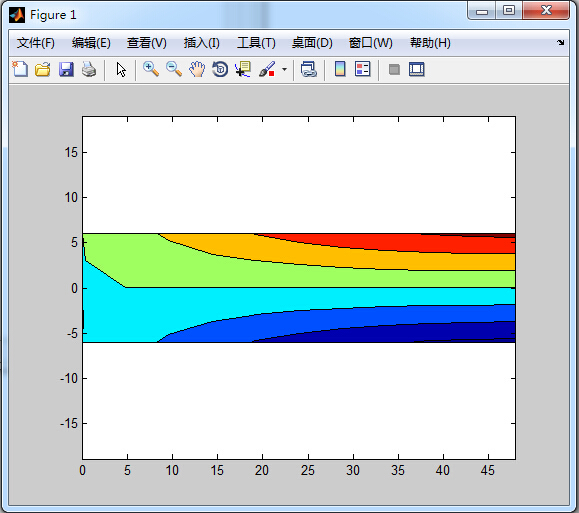Viewport: 579px width, 513px height.
Task: Open the 文件(F) menu
Action: pyautogui.click(x=36, y=43)
